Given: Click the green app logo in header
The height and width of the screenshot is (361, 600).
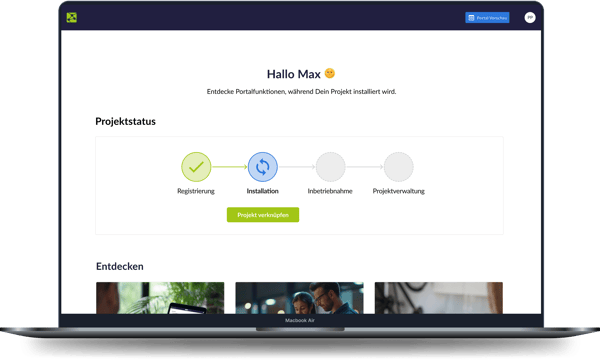Looking at the screenshot, I should tap(72, 18).
